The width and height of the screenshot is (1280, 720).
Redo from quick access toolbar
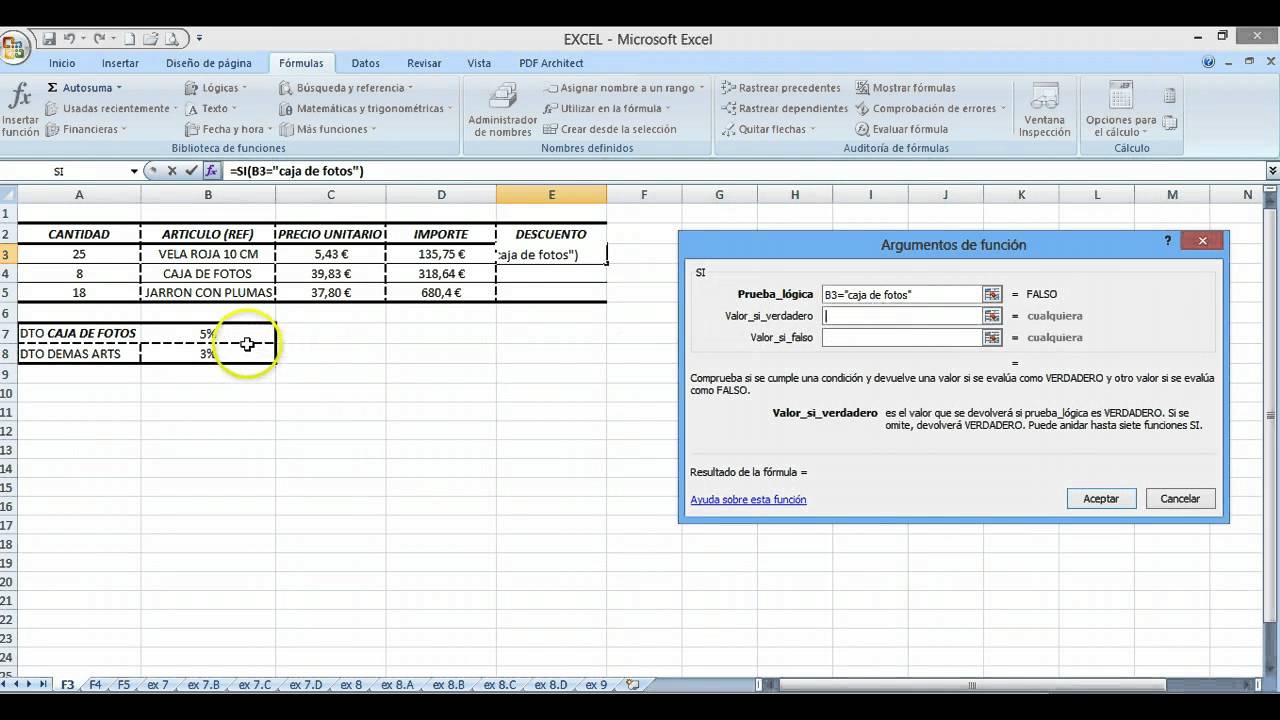click(99, 39)
